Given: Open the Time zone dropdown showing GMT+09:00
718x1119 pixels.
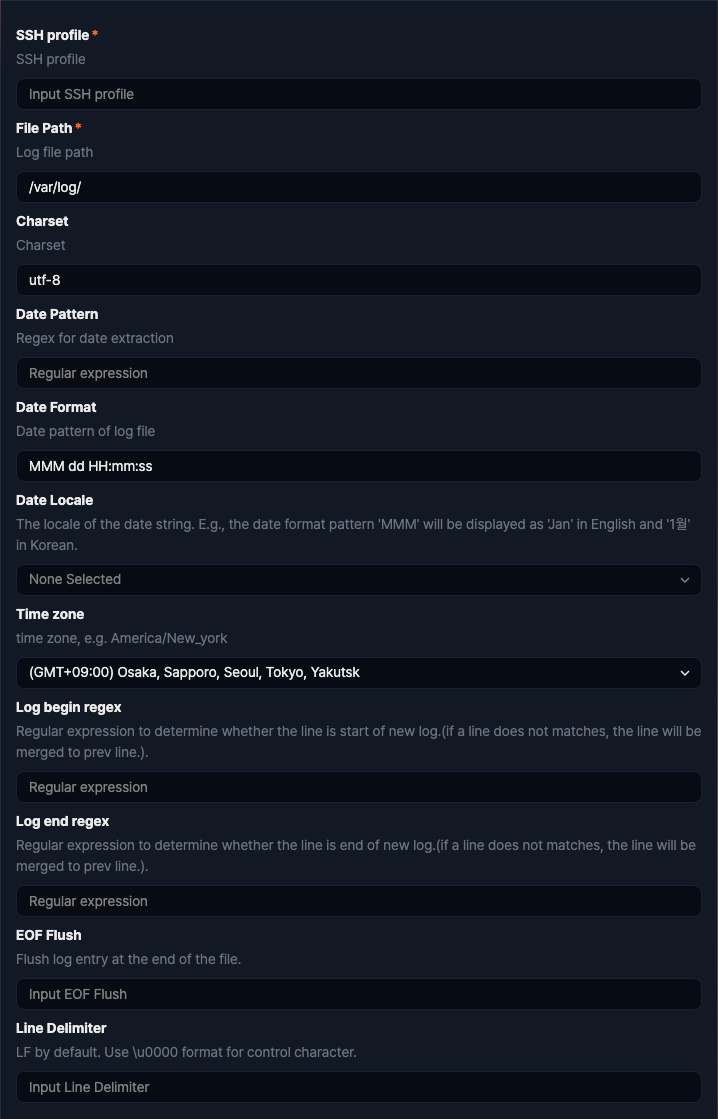Looking at the screenshot, I should [358, 673].
